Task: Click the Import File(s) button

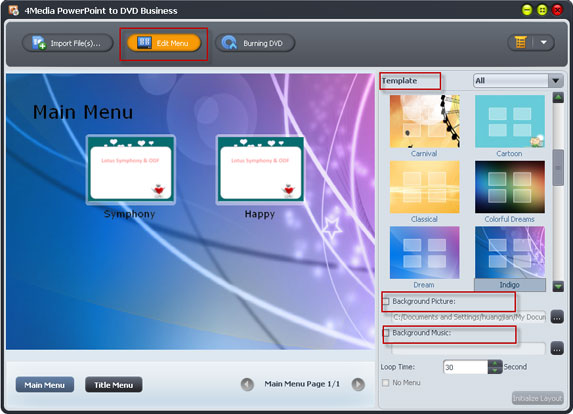Action: coord(68,43)
